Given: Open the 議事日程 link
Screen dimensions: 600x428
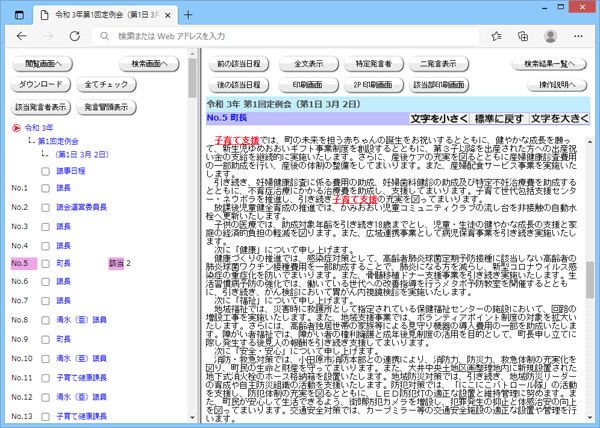Looking at the screenshot, I should pyautogui.click(x=71, y=171).
